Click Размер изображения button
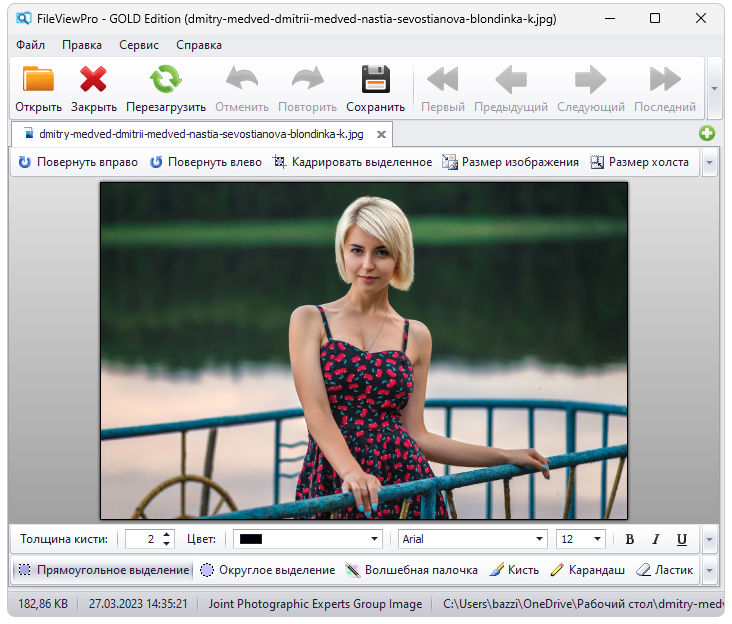The image size is (732, 624). 511,162
